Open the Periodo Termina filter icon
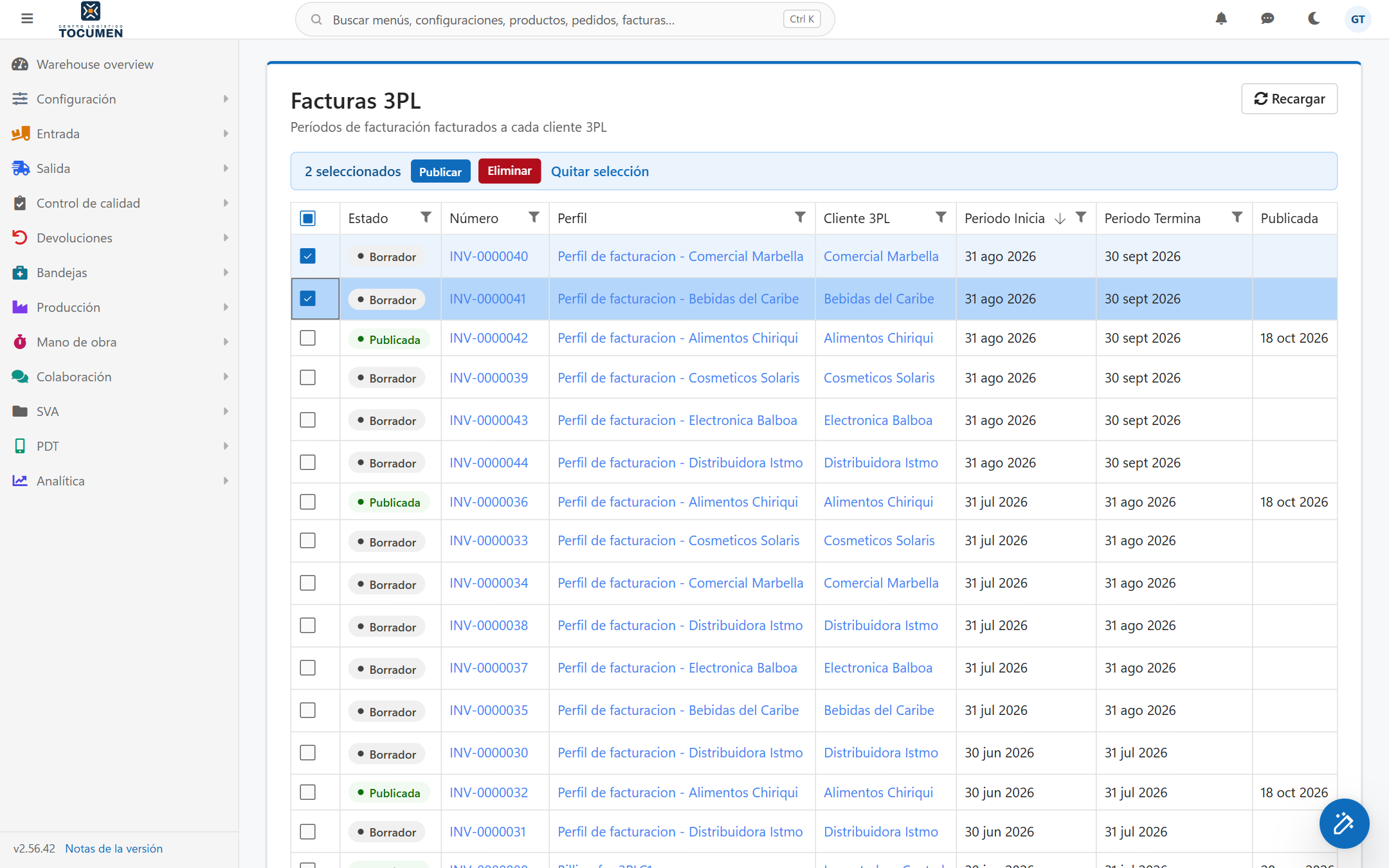Image resolution: width=1389 pixels, height=868 pixels. 1237,217
